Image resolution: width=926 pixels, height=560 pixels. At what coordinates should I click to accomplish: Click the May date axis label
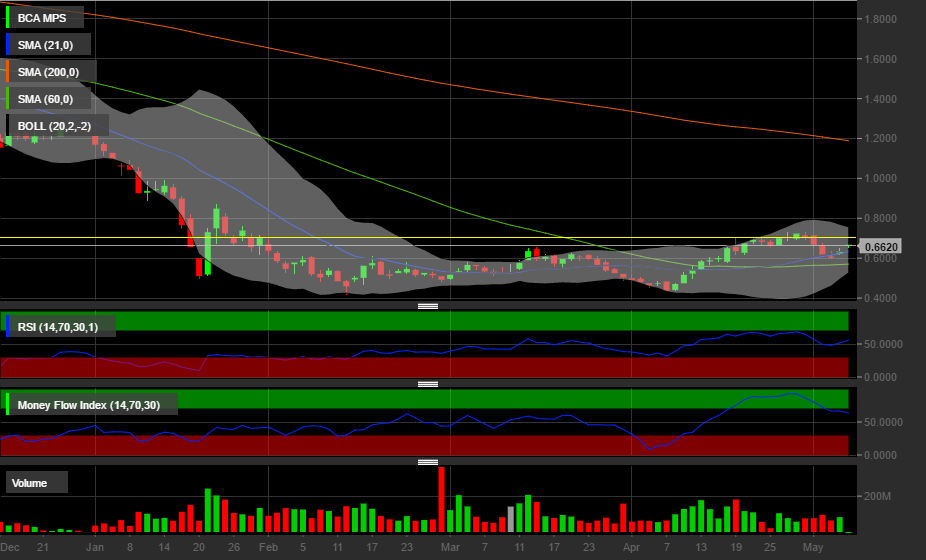point(813,547)
